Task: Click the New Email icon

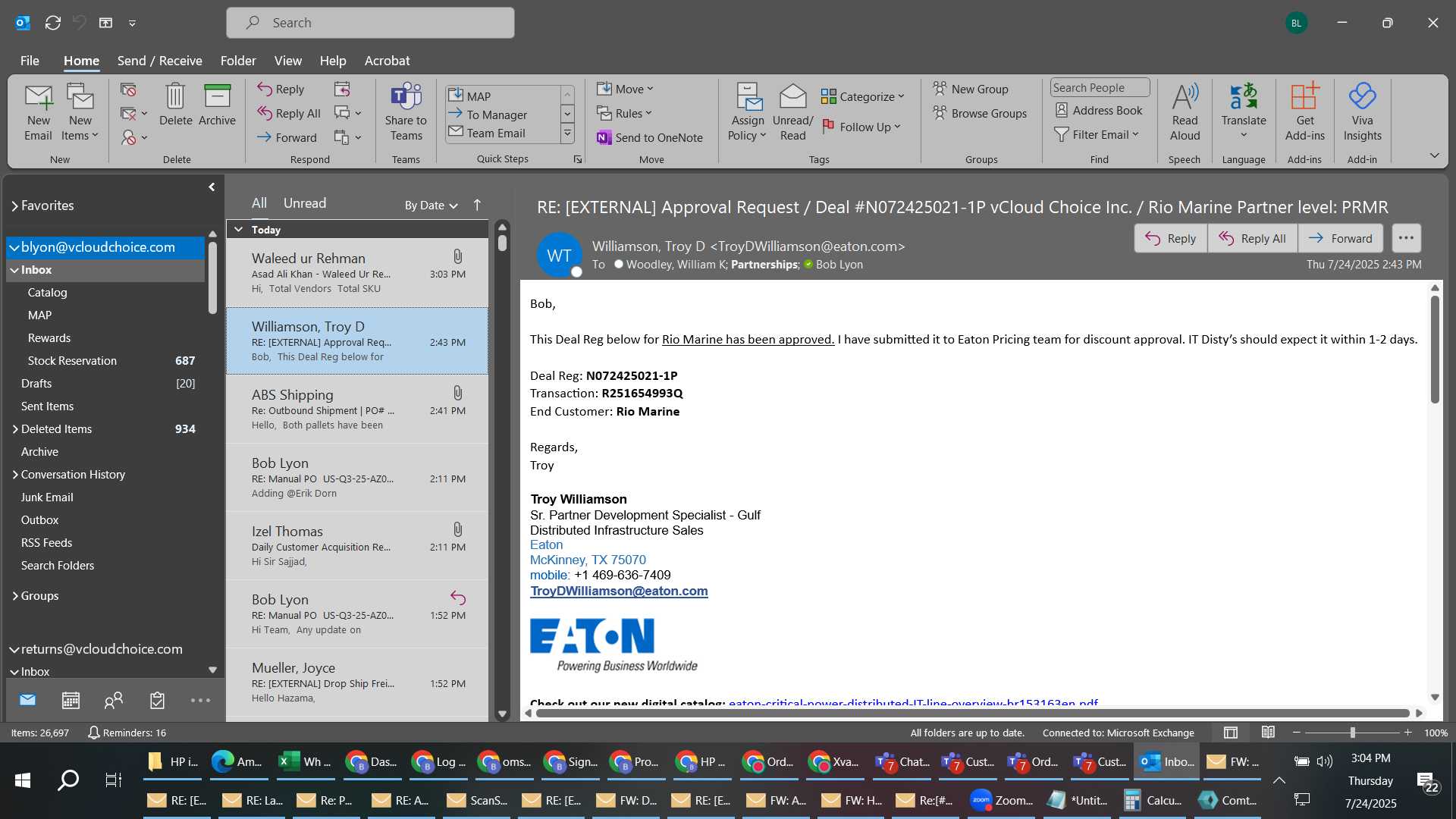Action: (x=38, y=112)
